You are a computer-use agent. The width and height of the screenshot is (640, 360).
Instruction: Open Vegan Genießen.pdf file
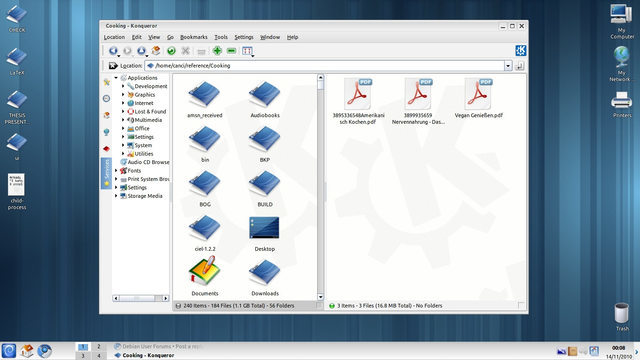(478, 98)
